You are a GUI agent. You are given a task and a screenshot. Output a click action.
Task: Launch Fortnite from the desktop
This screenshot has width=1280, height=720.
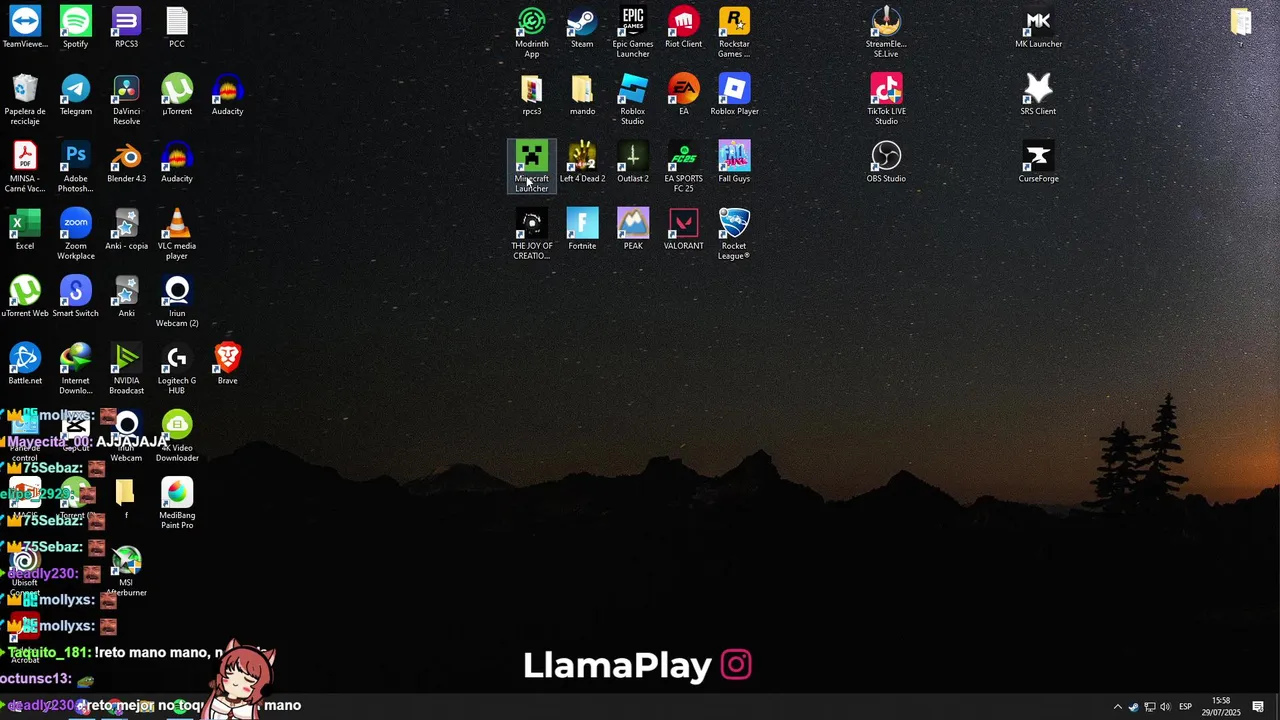(x=582, y=229)
